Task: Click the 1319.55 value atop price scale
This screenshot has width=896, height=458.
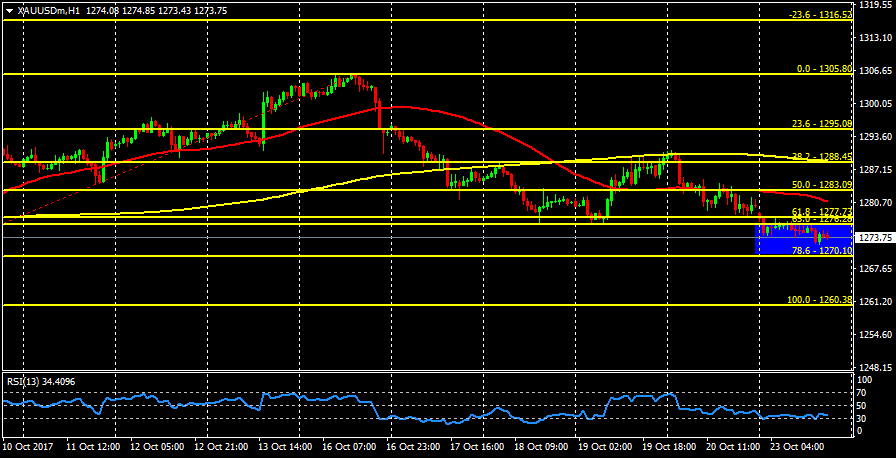Action: click(x=876, y=5)
